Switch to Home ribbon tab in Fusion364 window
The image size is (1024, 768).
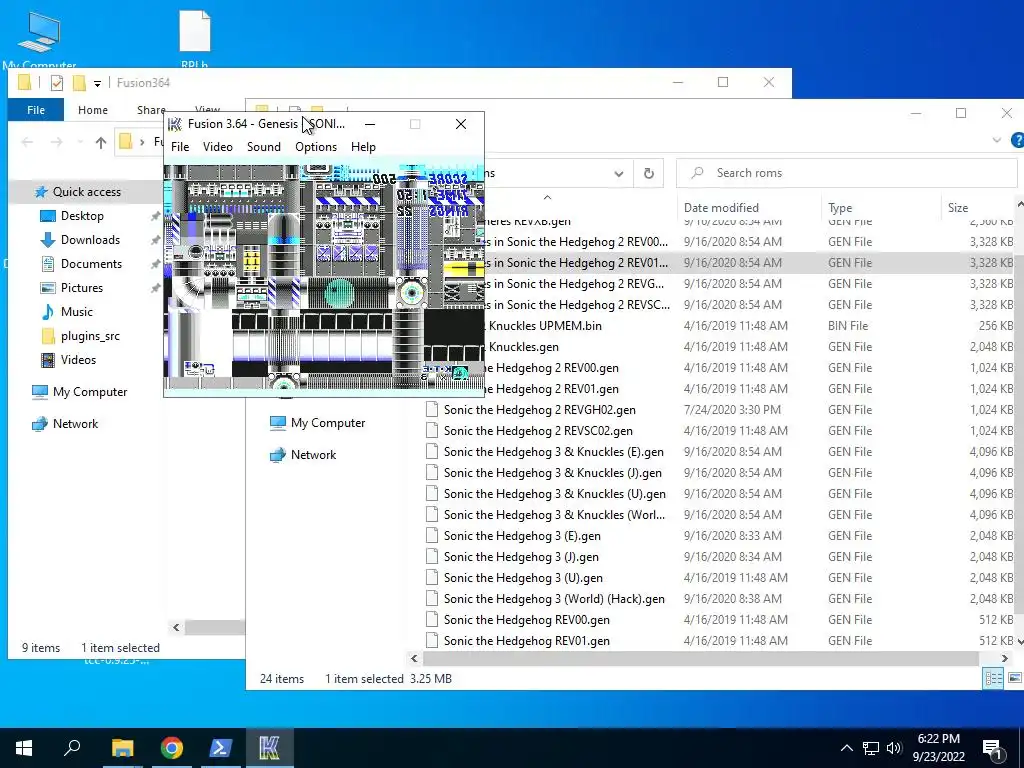pyautogui.click(x=93, y=110)
